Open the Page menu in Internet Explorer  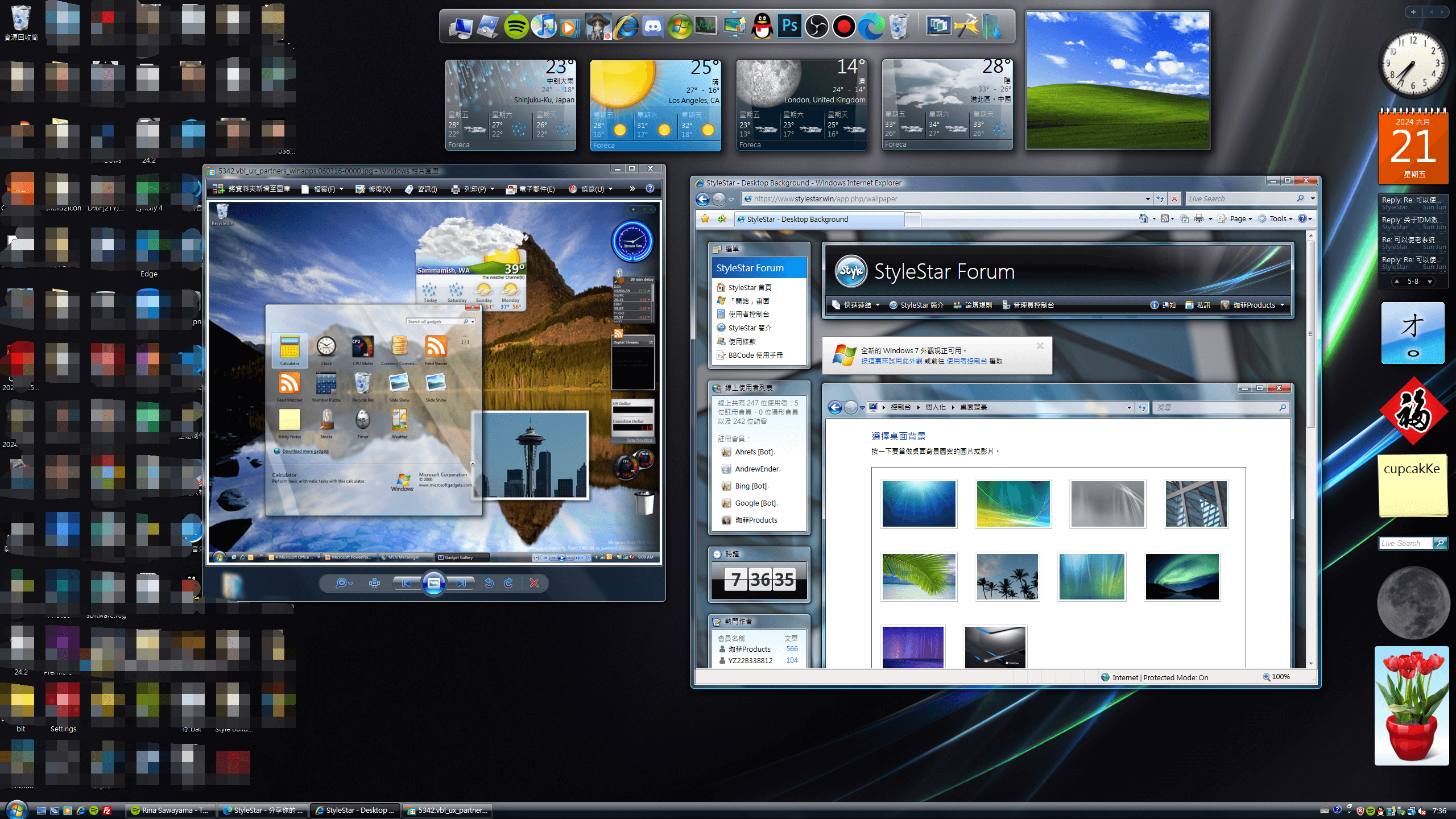[1235, 218]
